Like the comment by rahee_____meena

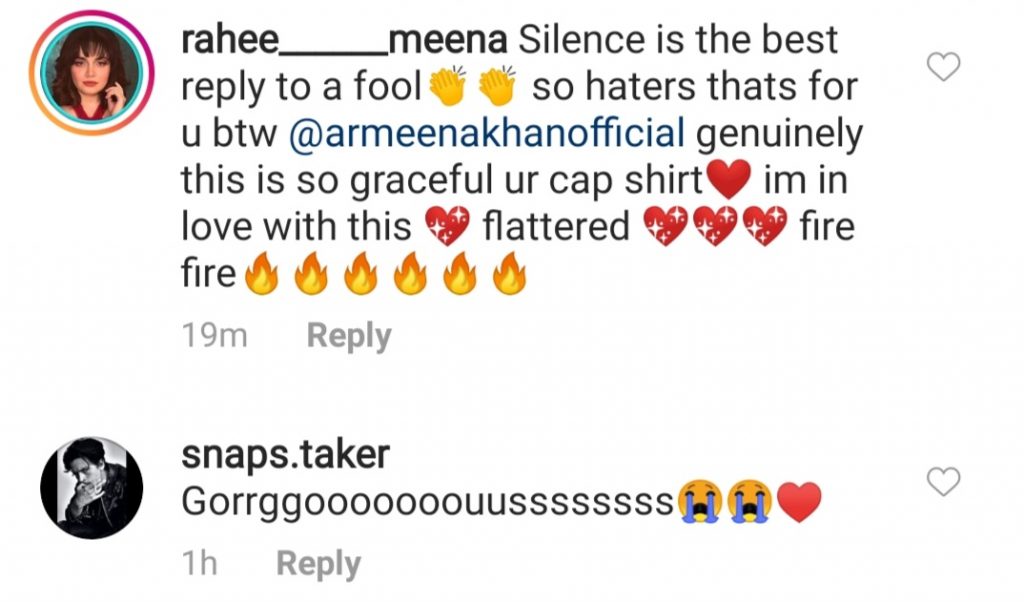[944, 67]
